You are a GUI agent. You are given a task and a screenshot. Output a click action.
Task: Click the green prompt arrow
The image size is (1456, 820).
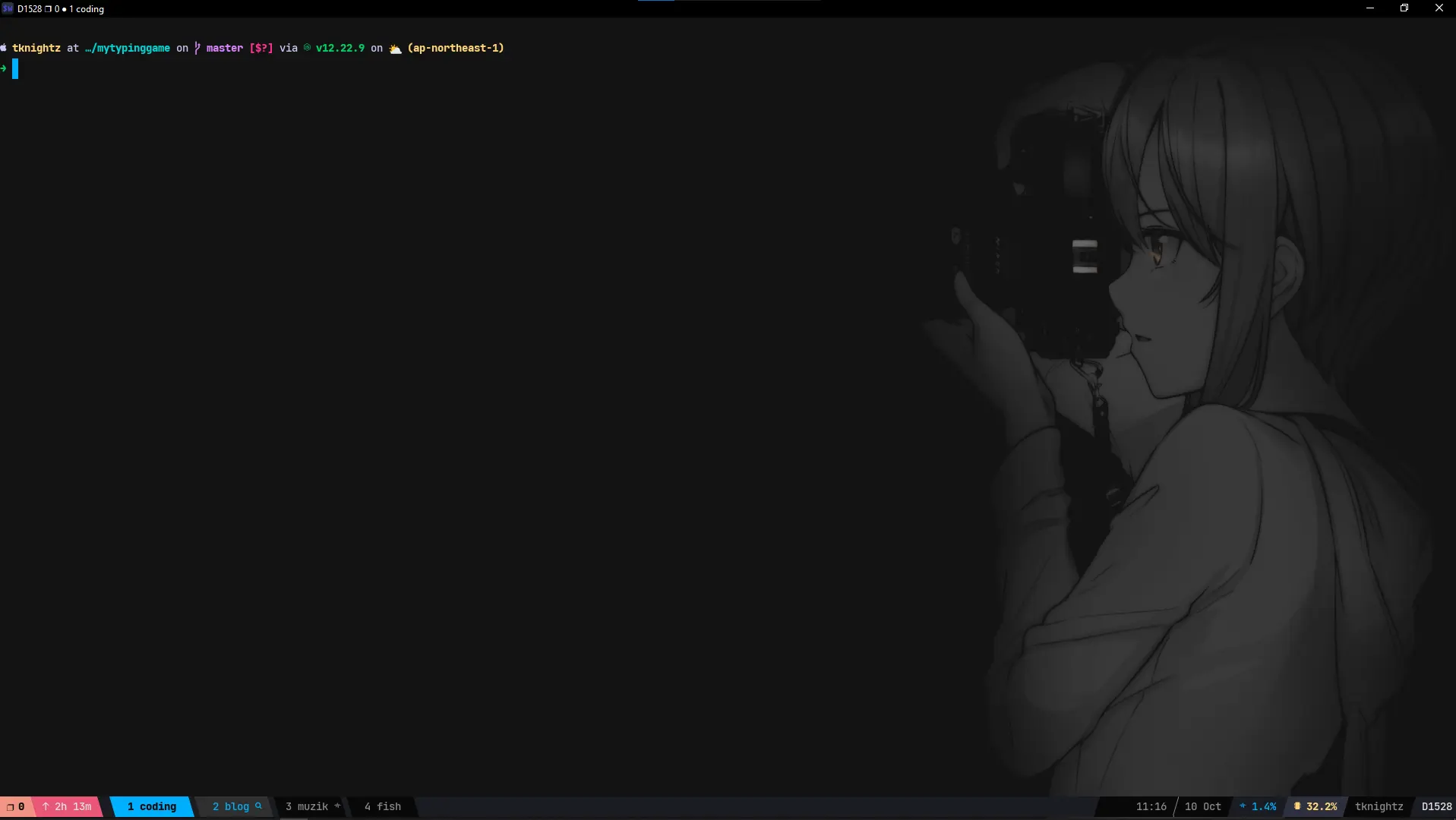tap(4, 68)
